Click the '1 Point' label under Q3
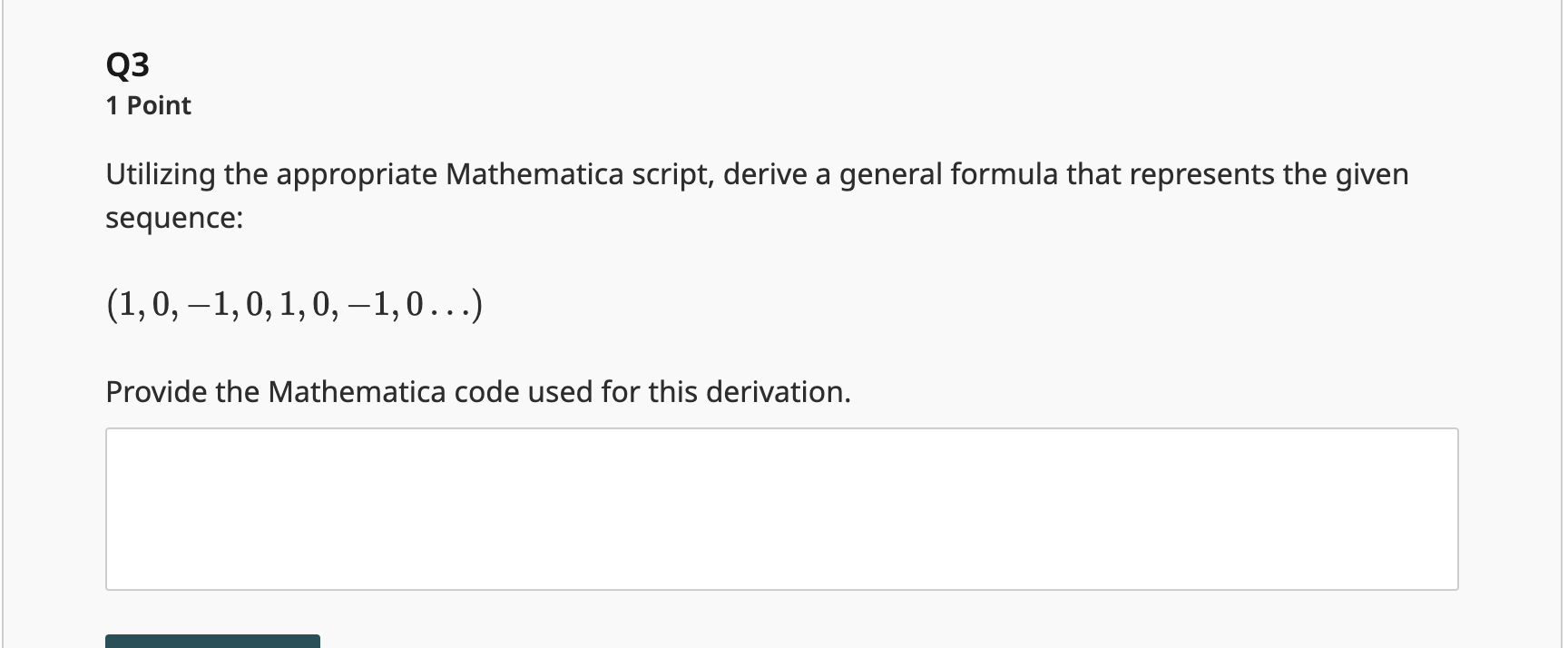 tap(147, 104)
